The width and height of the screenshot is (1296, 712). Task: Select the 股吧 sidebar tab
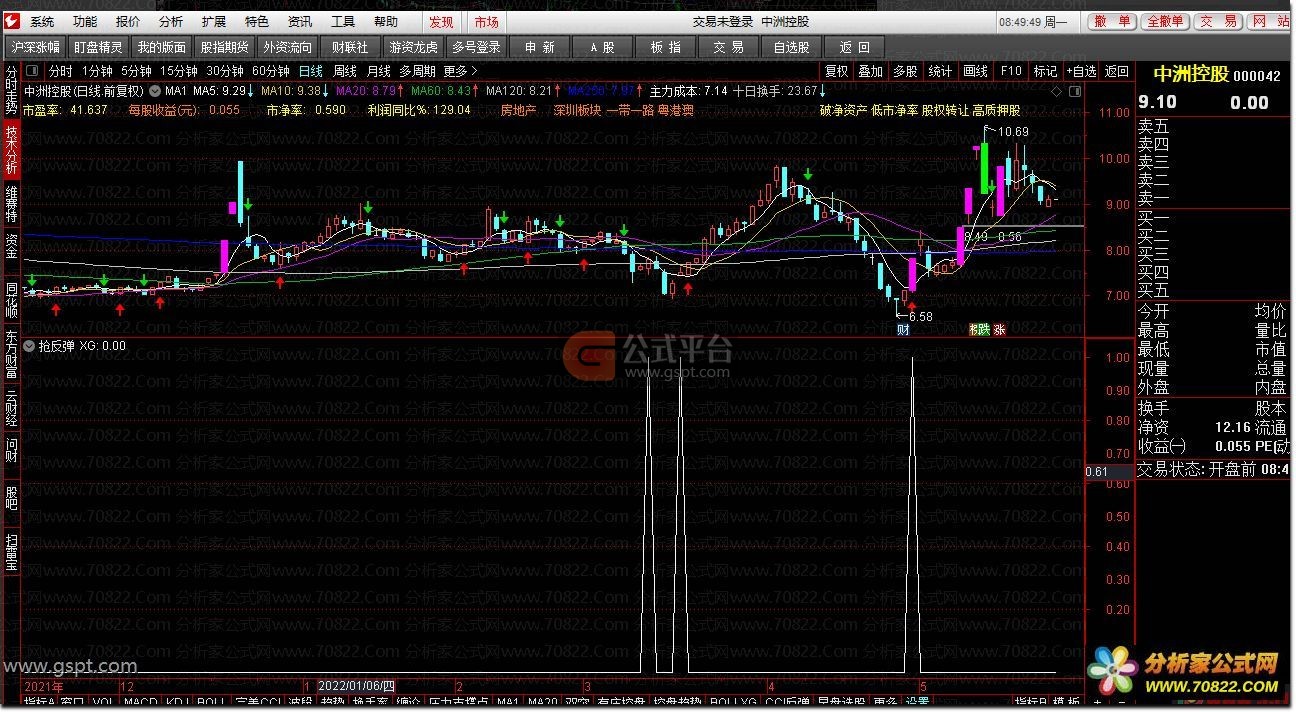(11, 497)
